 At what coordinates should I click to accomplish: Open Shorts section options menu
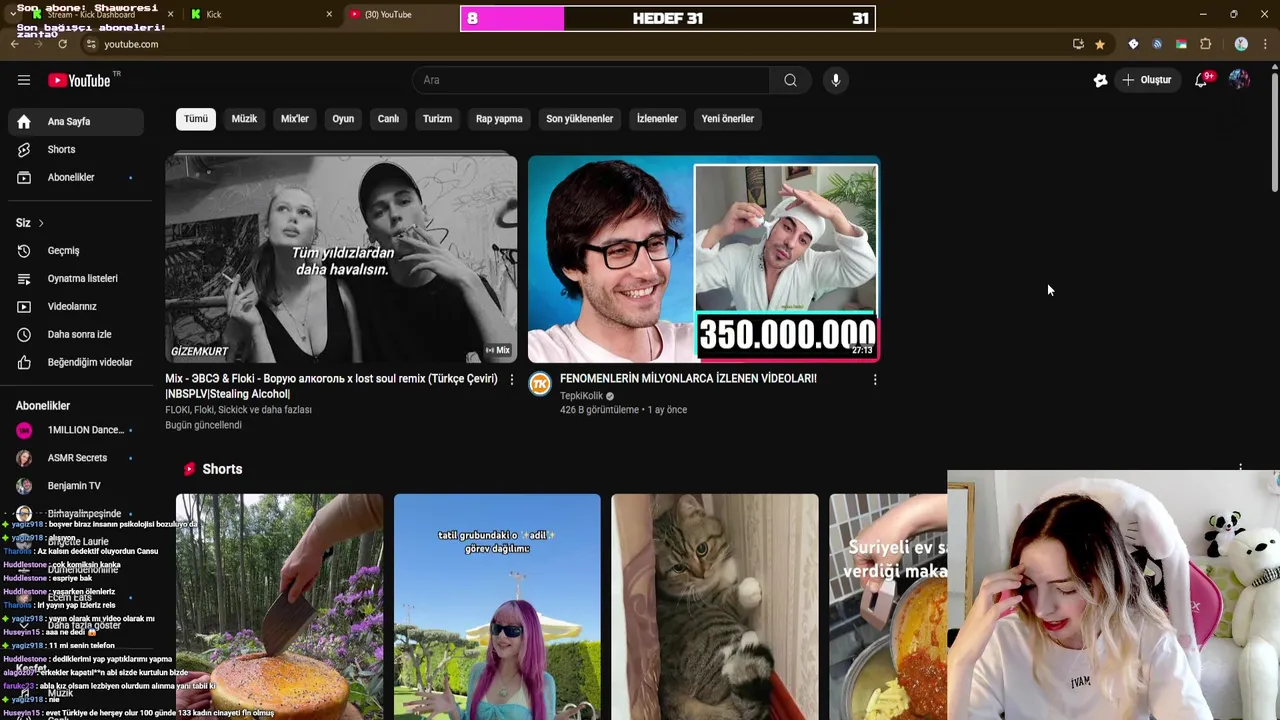(x=1240, y=468)
